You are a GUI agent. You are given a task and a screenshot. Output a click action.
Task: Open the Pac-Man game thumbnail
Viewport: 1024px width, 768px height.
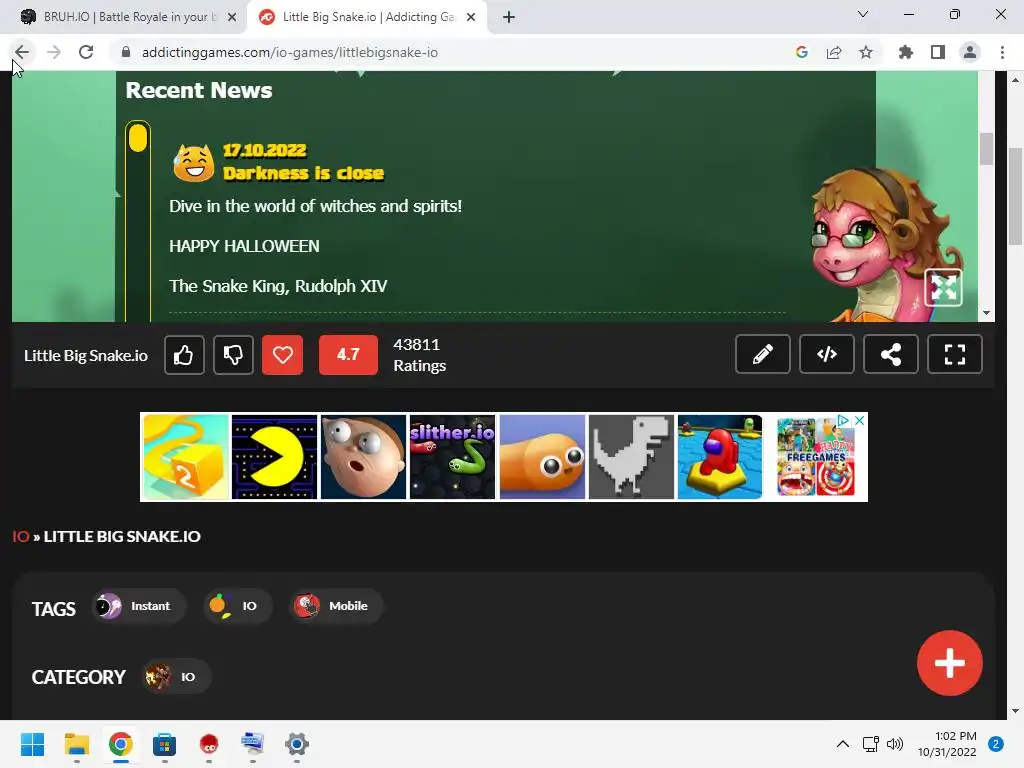(x=274, y=457)
